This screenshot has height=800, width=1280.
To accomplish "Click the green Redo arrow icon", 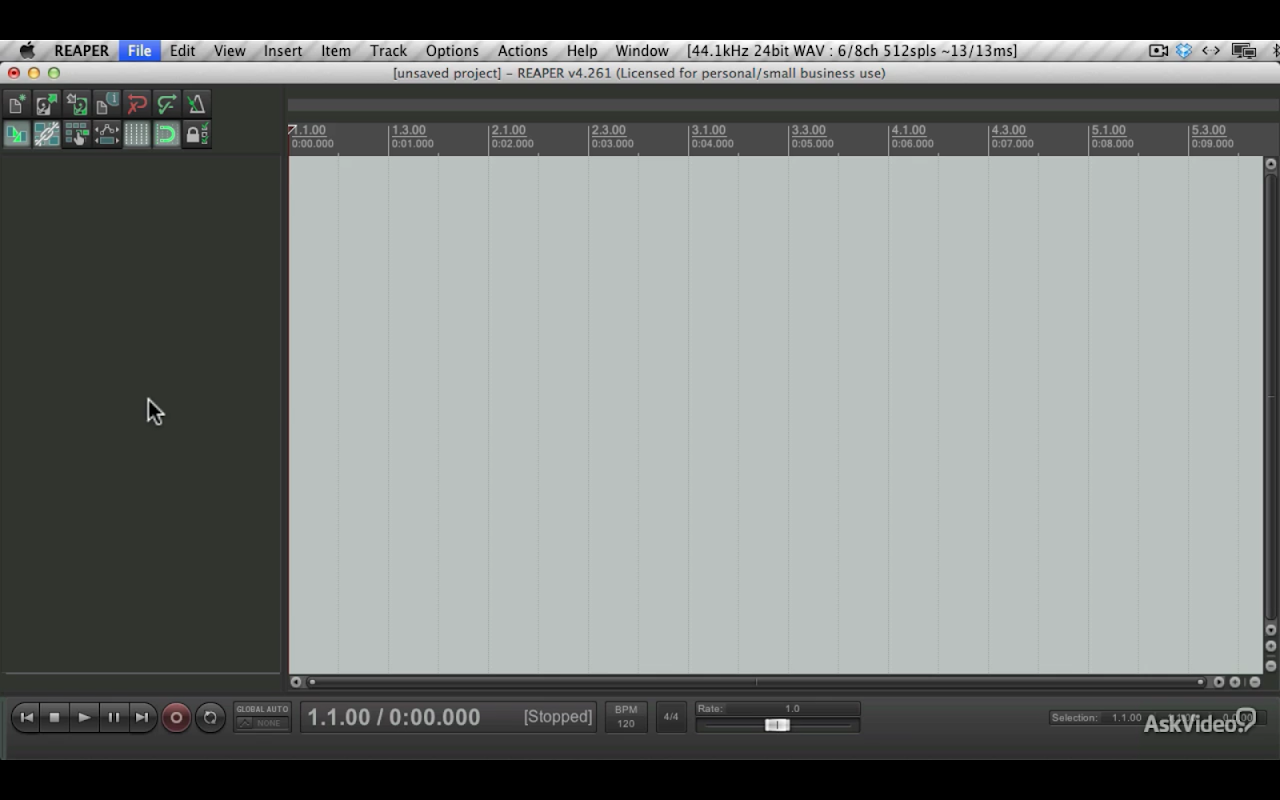I will 167,104.
